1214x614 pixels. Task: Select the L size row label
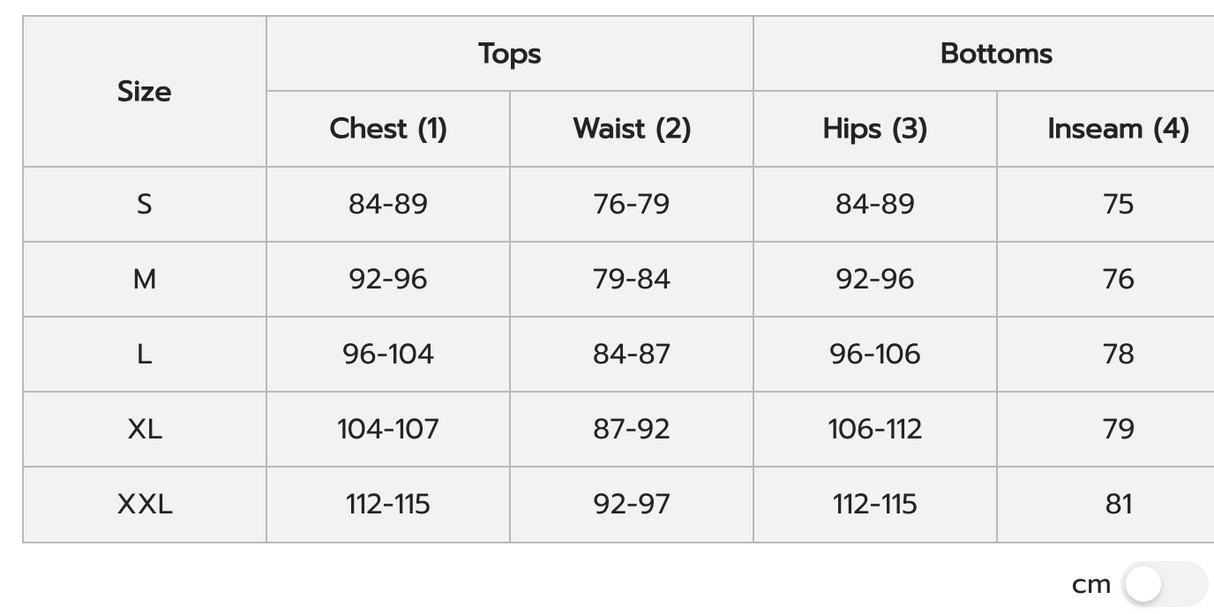pyautogui.click(x=144, y=354)
